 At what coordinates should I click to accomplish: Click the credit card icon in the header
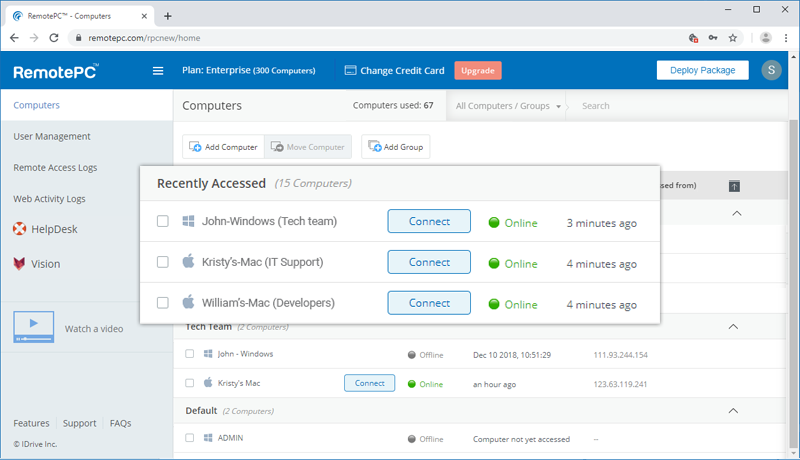(351, 70)
